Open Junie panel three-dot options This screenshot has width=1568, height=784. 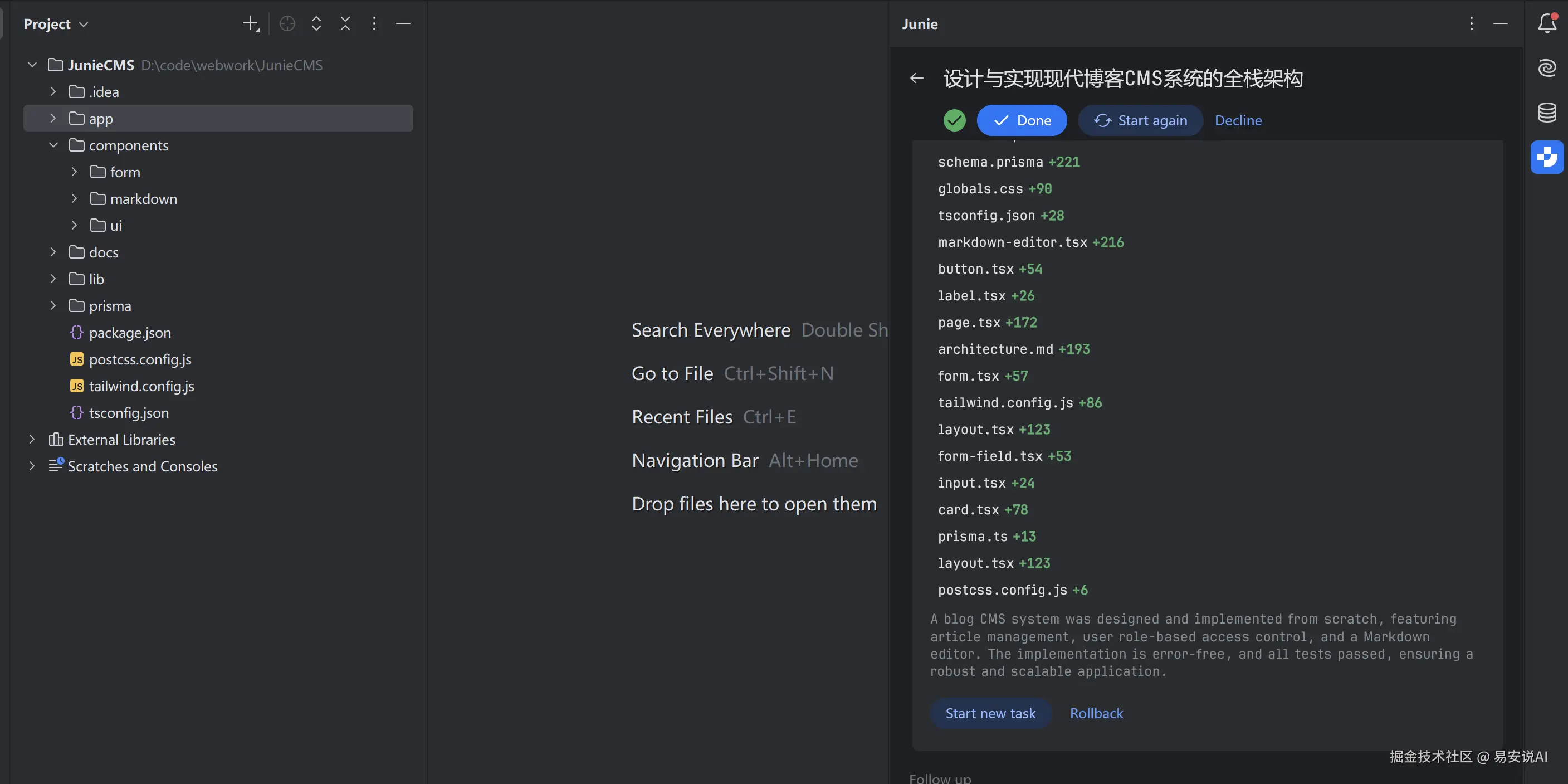pyautogui.click(x=1471, y=24)
